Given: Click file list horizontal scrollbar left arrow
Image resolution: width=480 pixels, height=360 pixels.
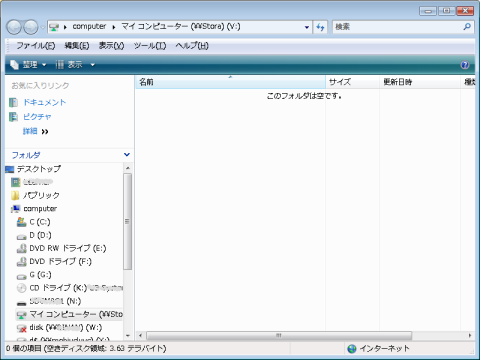Looking at the screenshot, I should click(140, 335).
